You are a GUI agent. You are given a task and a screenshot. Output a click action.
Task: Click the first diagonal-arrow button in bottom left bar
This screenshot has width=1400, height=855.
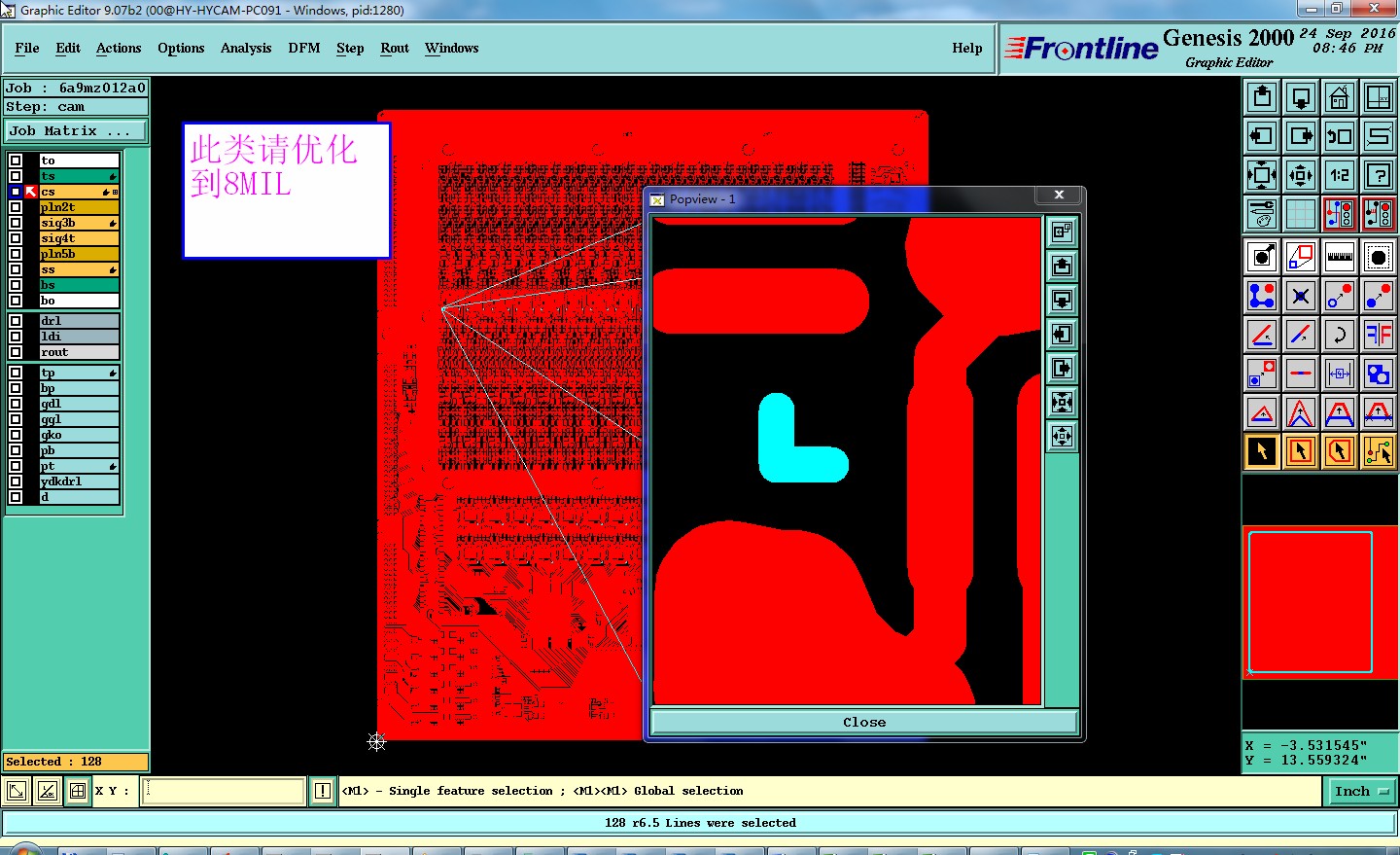point(17,791)
